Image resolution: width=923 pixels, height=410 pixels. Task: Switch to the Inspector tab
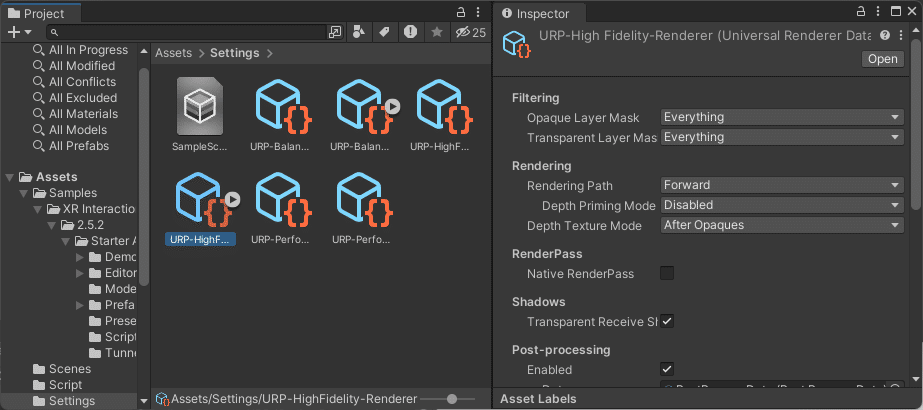coord(540,13)
